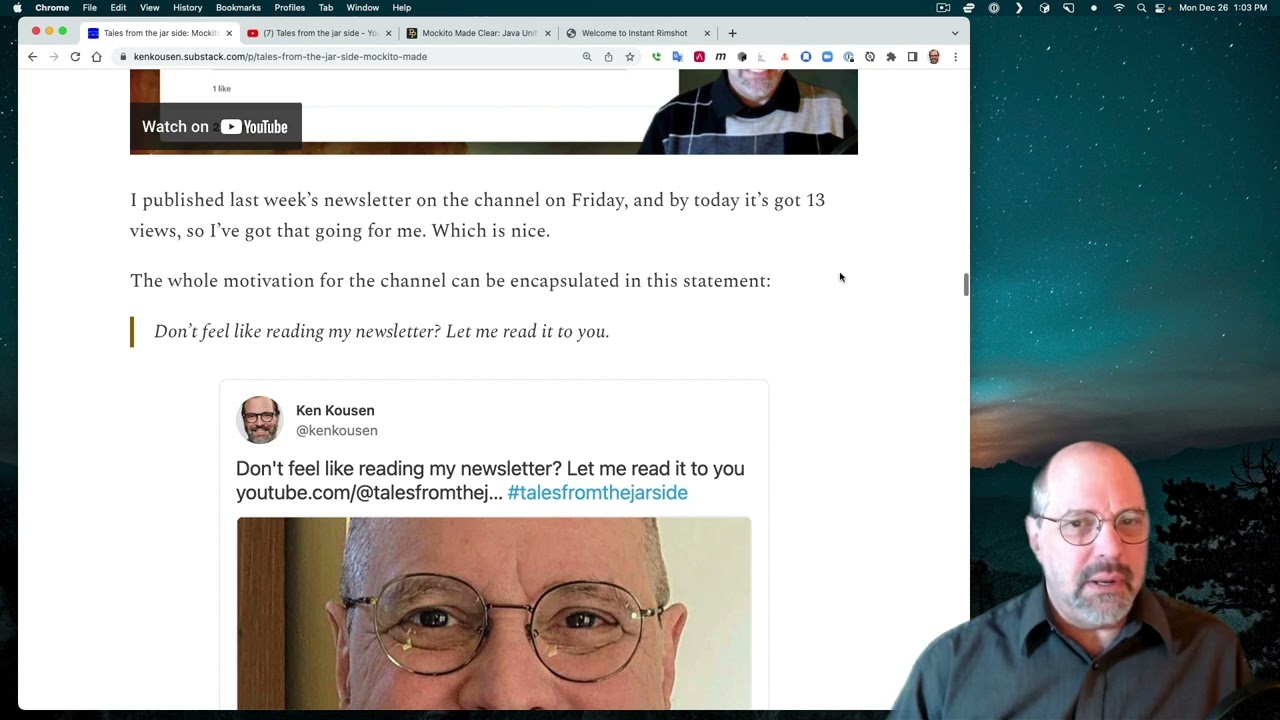
Task: Open the Google Translate extension
Action: 677,57
